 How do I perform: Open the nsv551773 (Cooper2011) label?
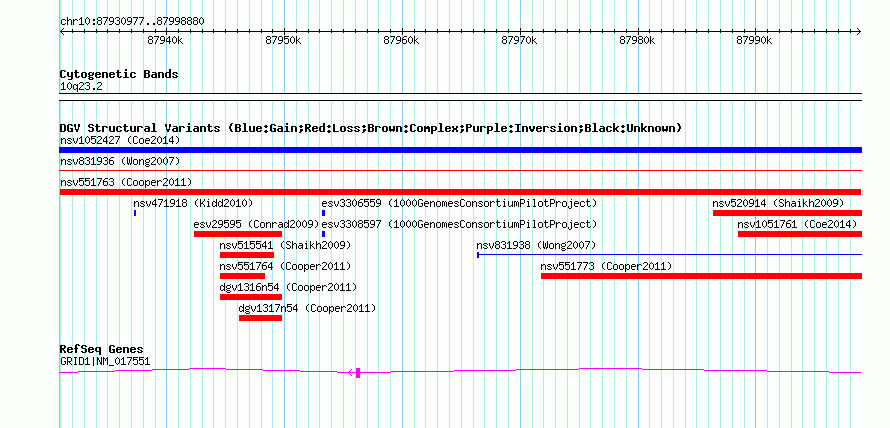606,266
